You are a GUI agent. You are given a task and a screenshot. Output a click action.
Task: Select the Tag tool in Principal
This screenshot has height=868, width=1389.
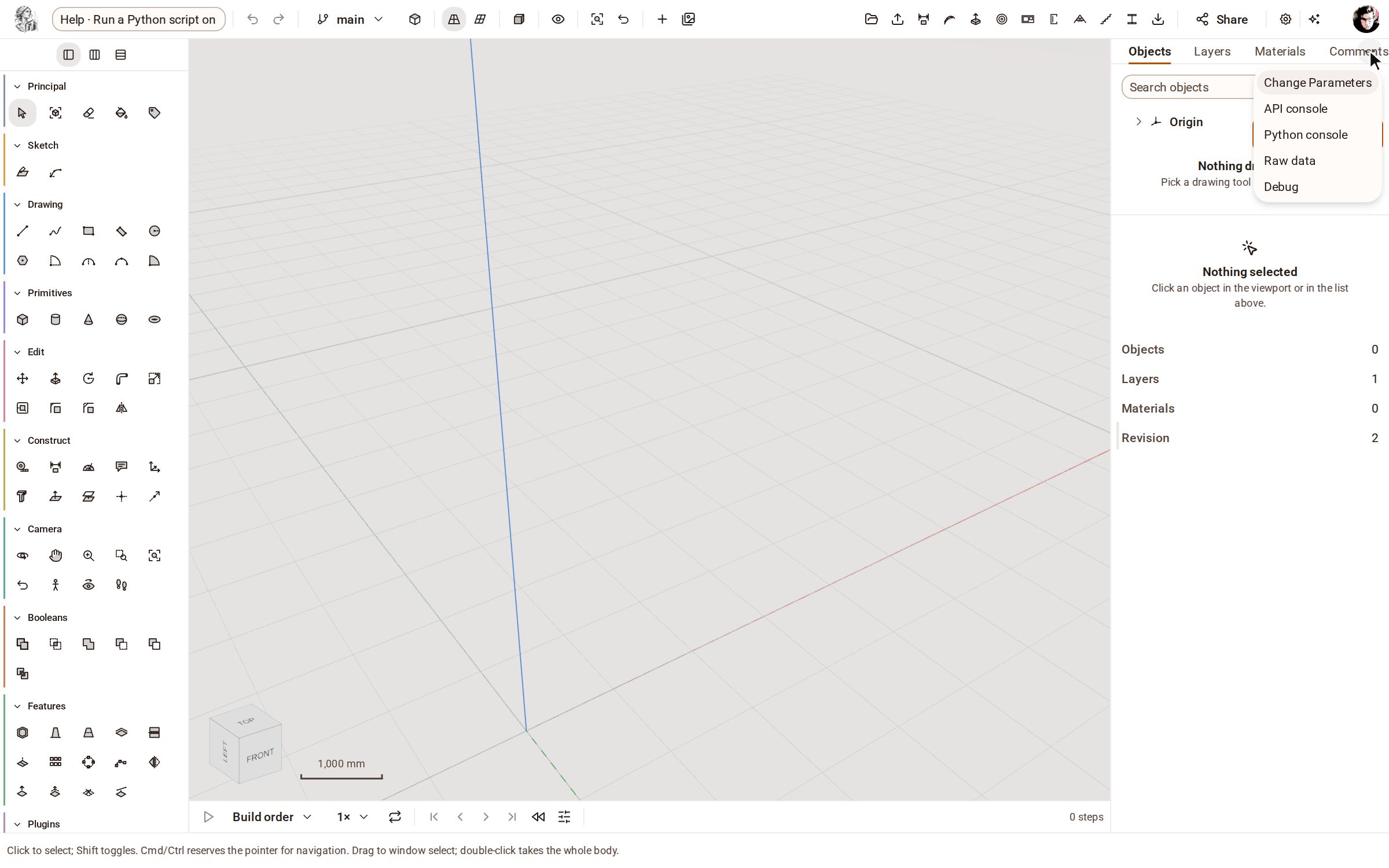pyautogui.click(x=155, y=113)
